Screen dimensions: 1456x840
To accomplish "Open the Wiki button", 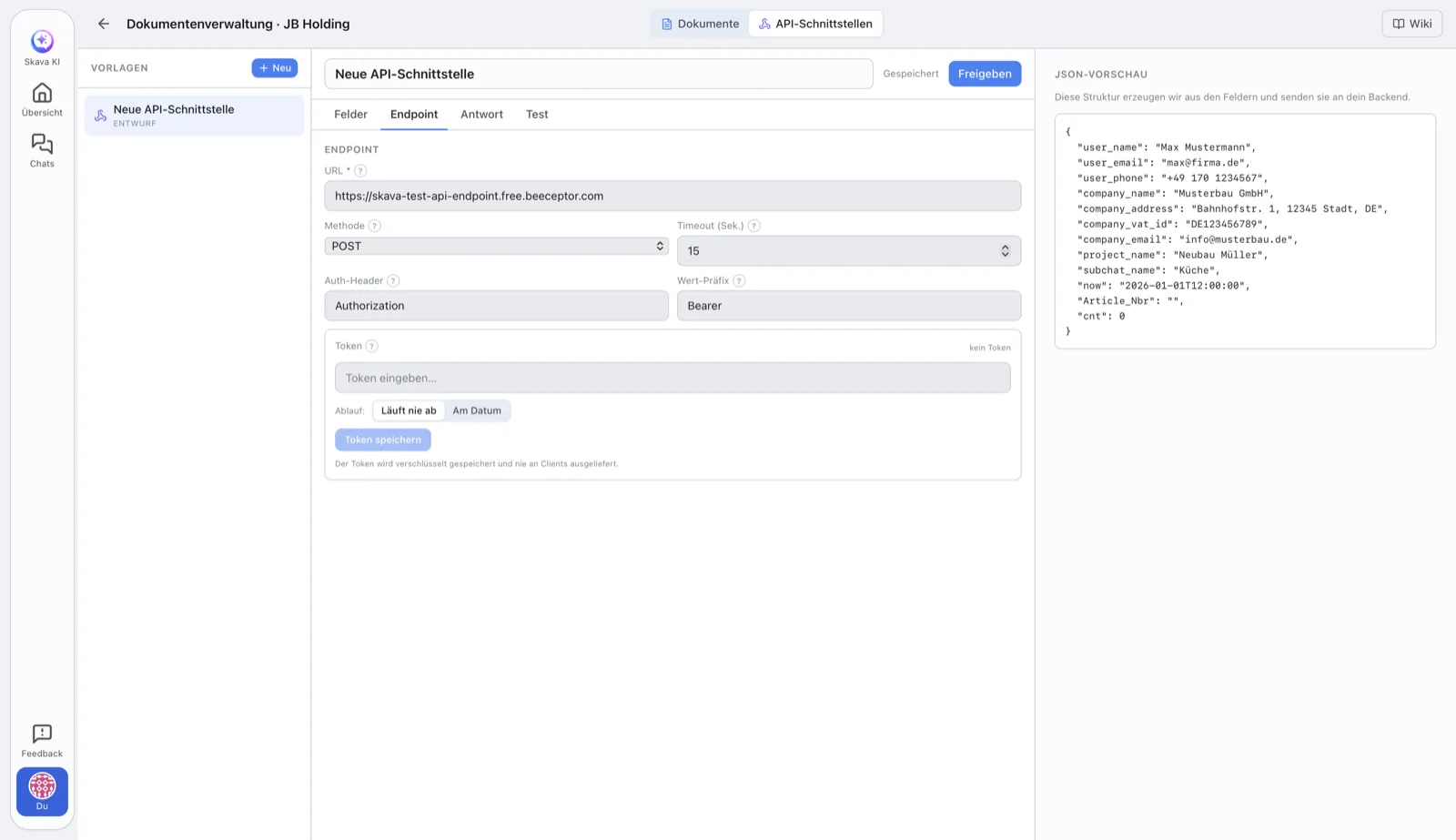I will coord(1412,24).
